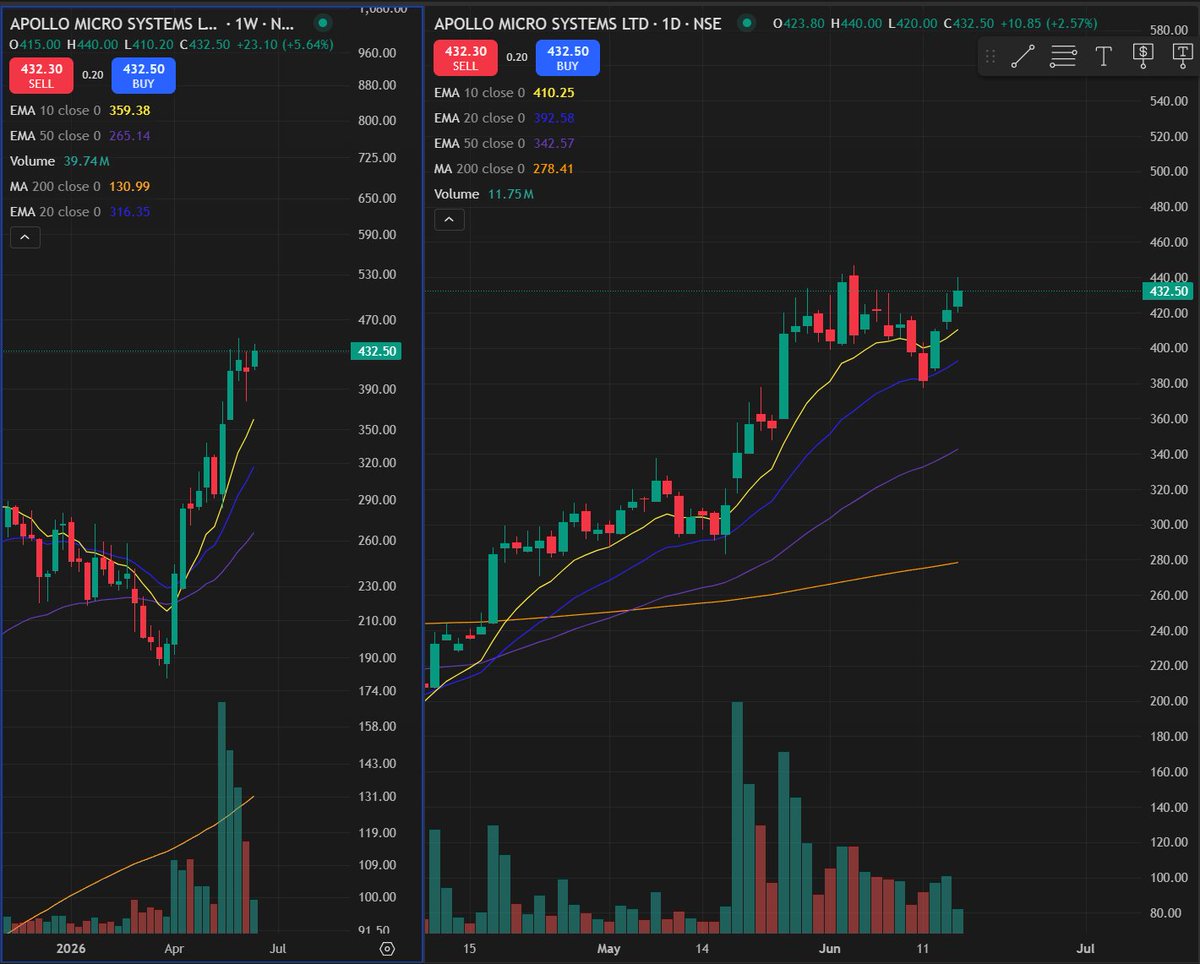
Task: Click weekly chart current price label 432.50
Action: point(378,351)
